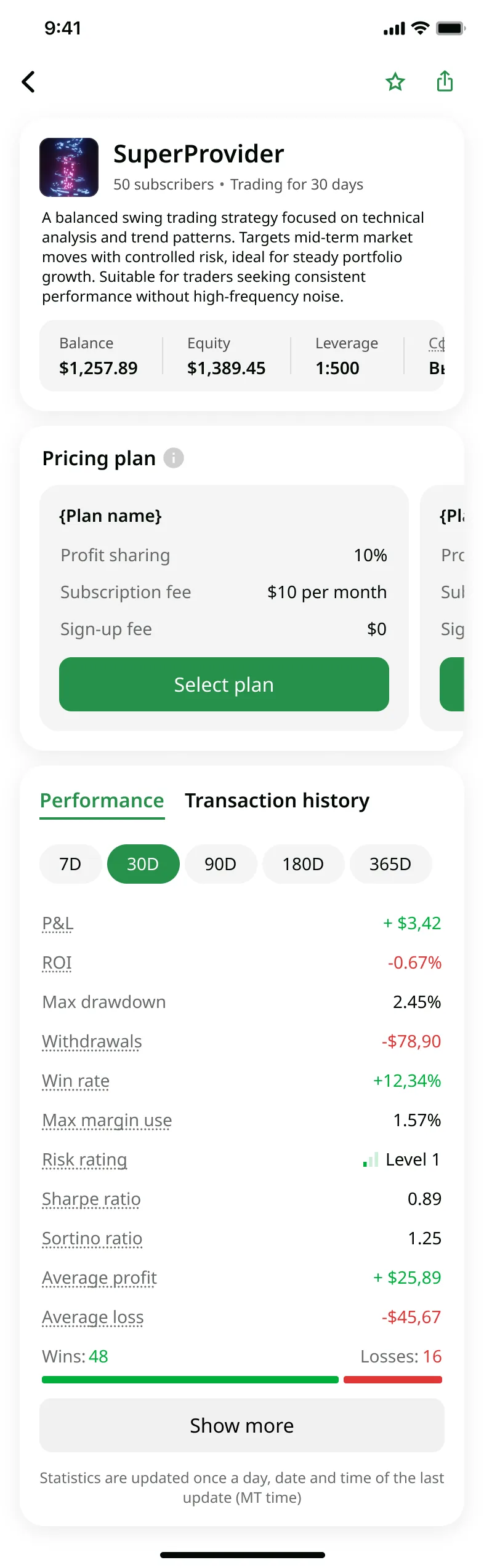Image resolution: width=484 pixels, height=1568 pixels.
Task: Tap the Wi-Fi icon in status bar
Action: [419, 28]
